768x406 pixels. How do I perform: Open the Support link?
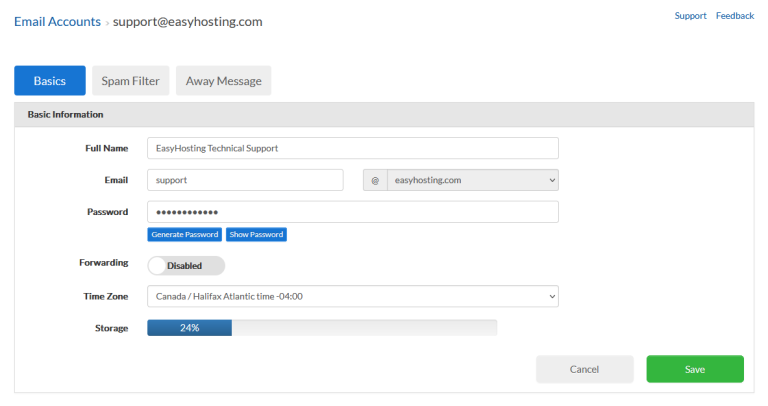click(x=690, y=16)
